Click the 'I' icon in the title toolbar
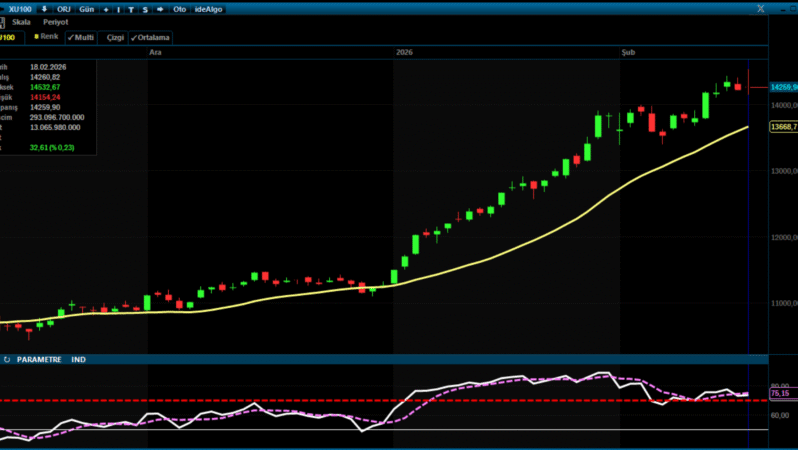Image resolution: width=798 pixels, height=450 pixels. [118, 9]
